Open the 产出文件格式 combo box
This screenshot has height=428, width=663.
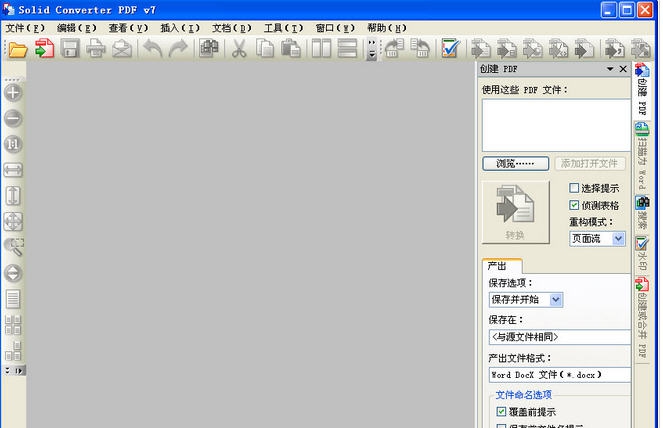559,375
